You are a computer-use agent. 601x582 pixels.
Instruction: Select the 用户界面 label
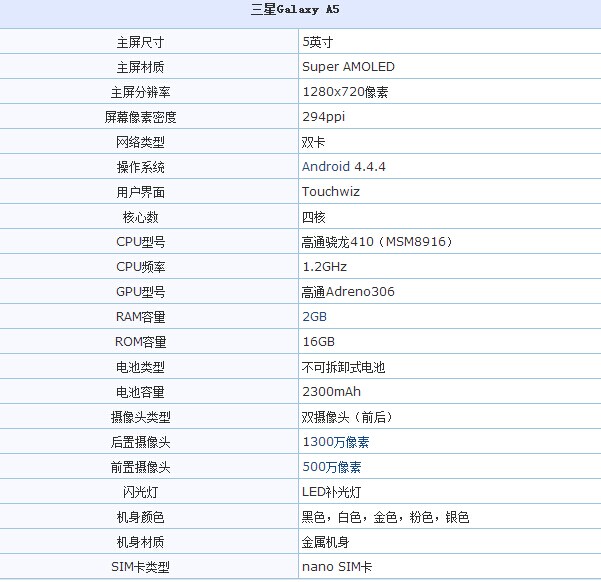click(140, 192)
